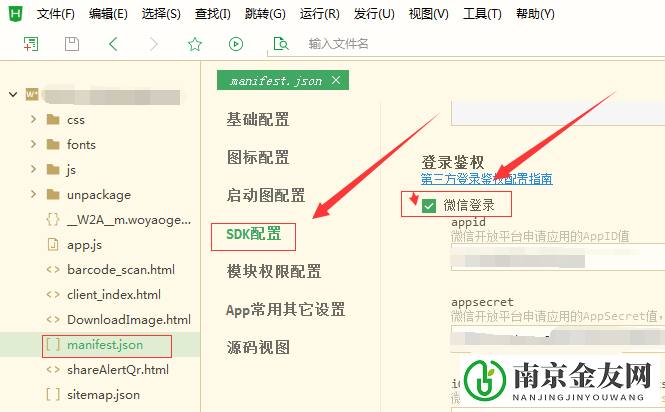Open the 工具(T) menu
Screen dimensions: 665x412
[482, 14]
